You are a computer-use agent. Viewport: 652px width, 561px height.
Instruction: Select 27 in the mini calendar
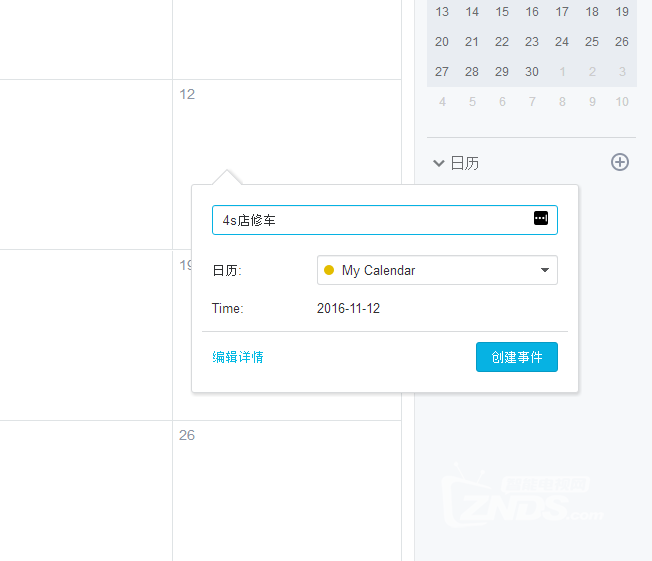point(442,72)
